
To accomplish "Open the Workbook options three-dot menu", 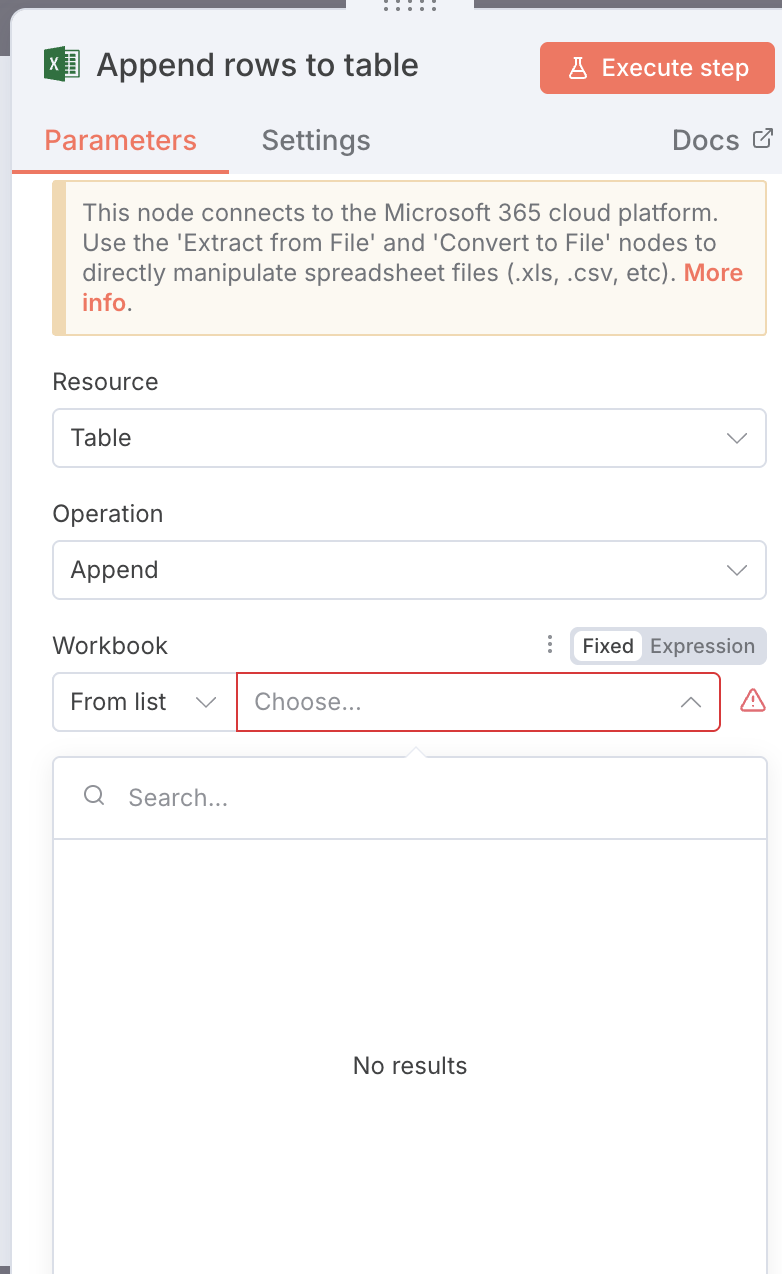I will [x=549, y=645].
